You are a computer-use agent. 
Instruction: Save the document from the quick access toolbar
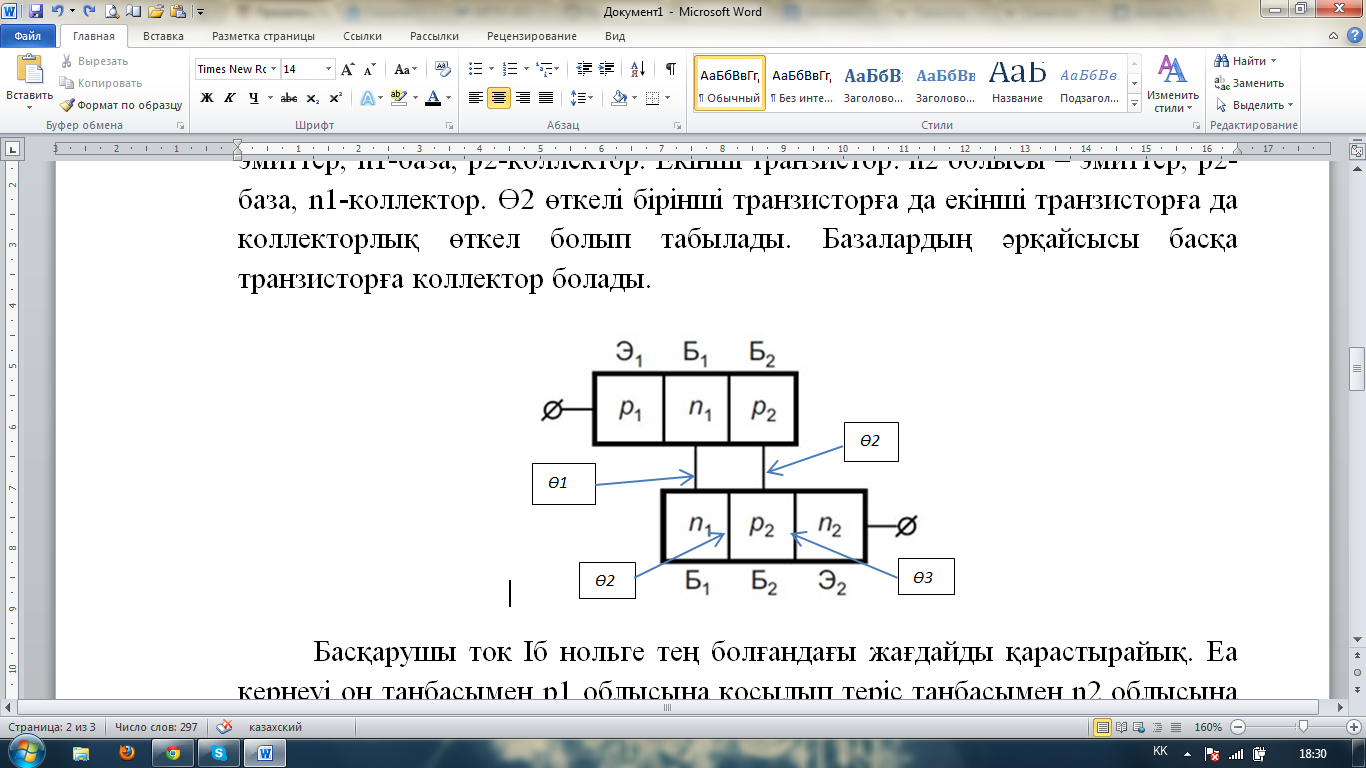click(x=36, y=12)
